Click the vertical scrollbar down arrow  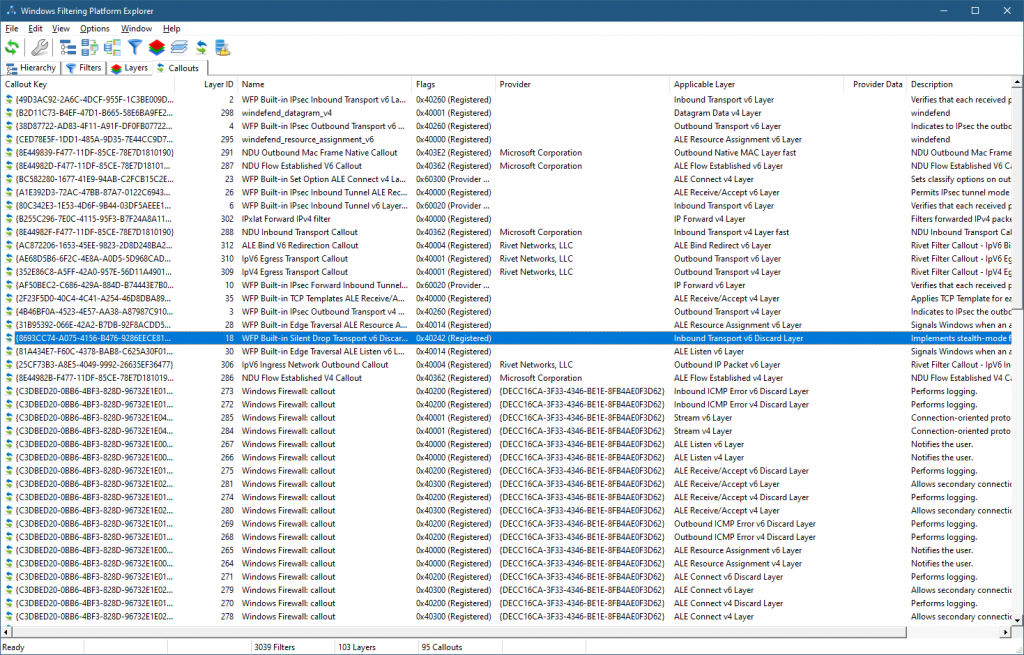tap(1016, 617)
